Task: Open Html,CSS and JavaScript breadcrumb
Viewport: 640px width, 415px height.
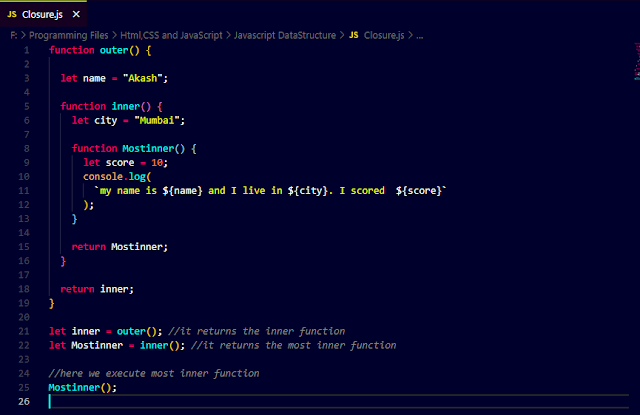Action: 171,36
